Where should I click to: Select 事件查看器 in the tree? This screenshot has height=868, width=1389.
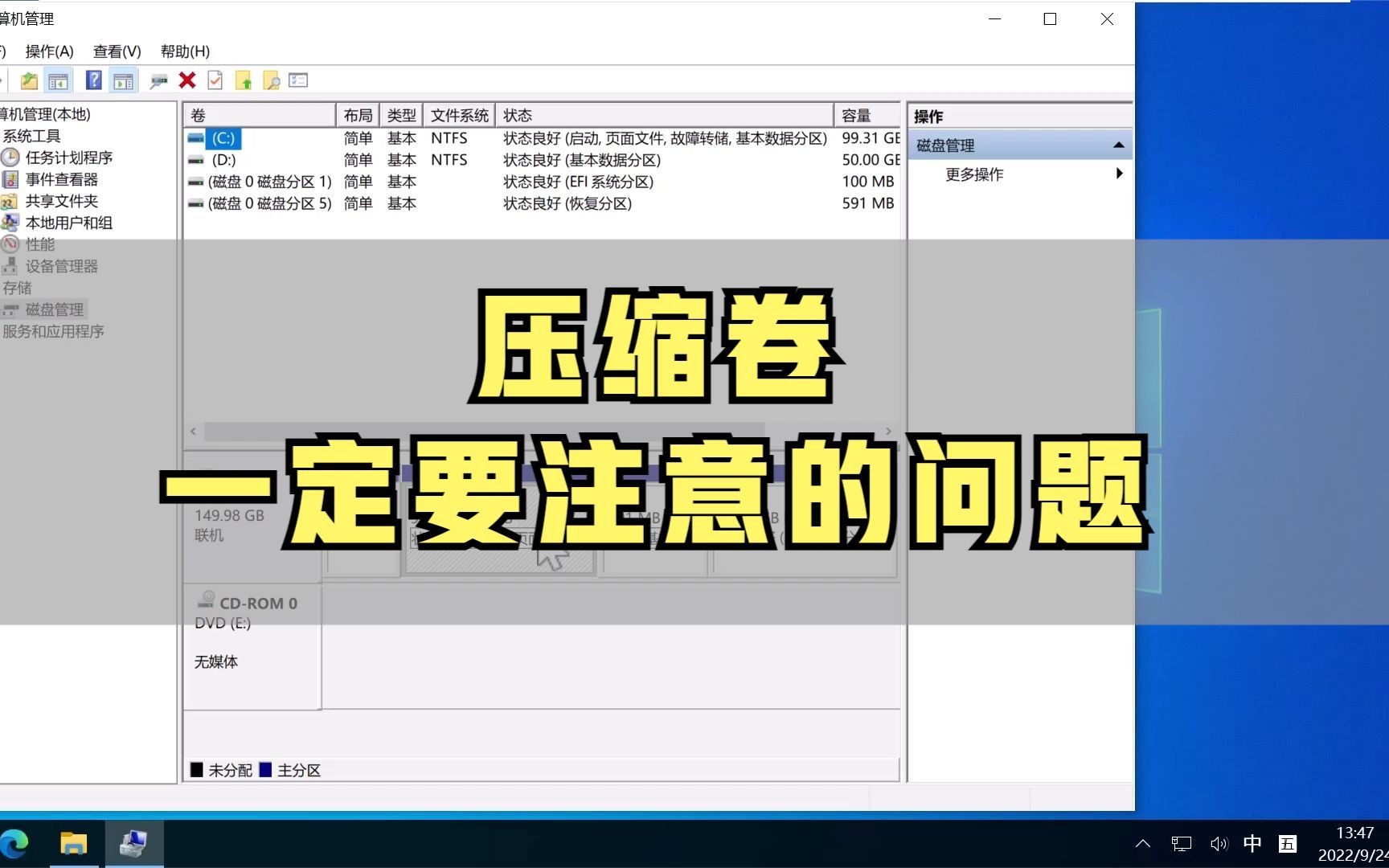pyautogui.click(x=61, y=179)
